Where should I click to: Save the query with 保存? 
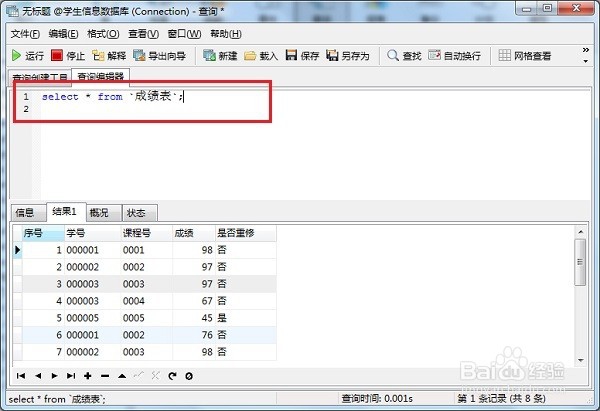point(302,56)
